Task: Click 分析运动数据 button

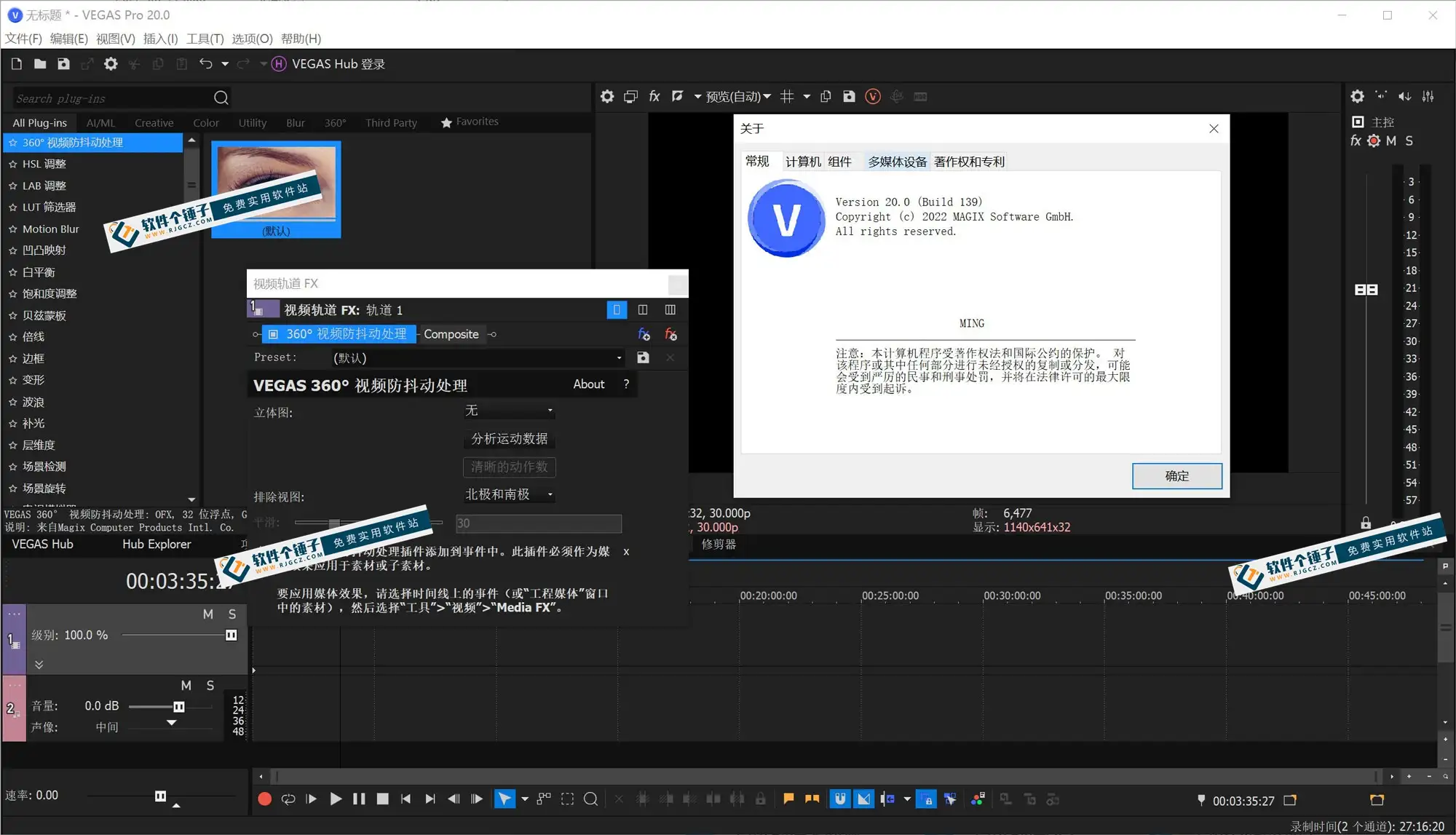Action: [x=509, y=438]
